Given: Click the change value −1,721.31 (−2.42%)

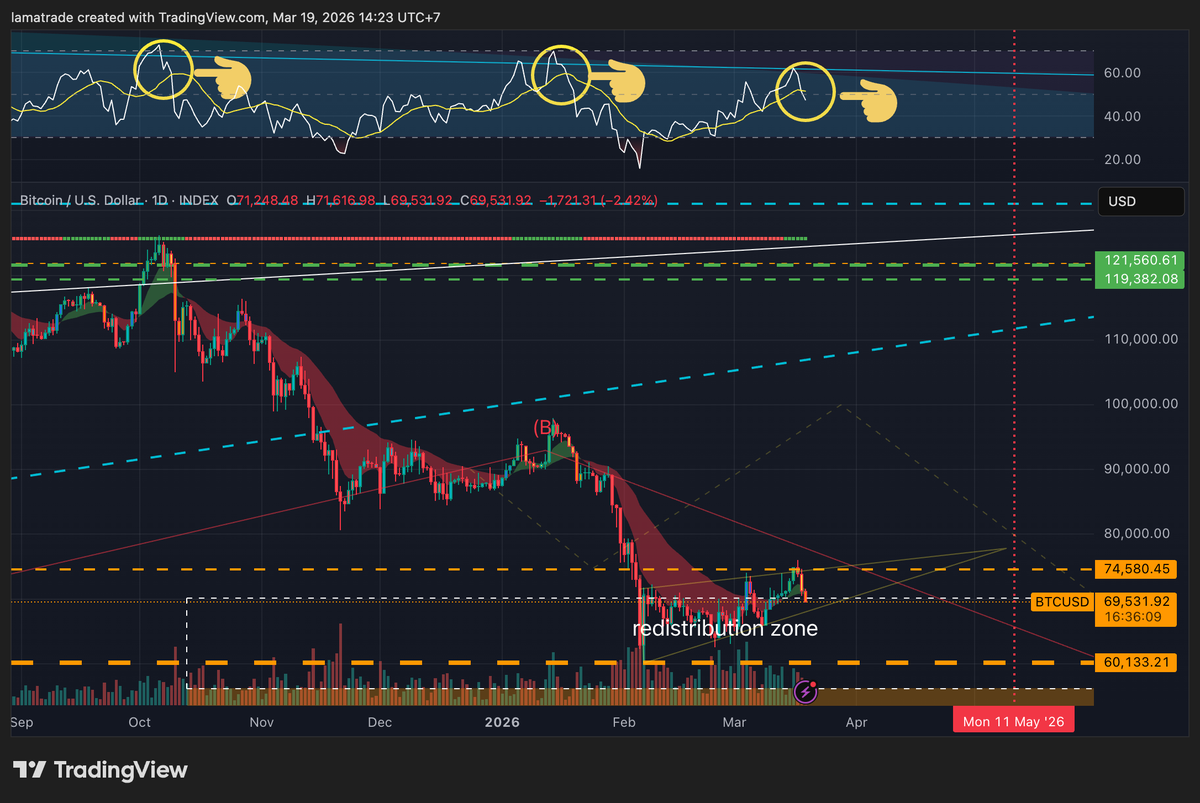Looking at the screenshot, I should coord(600,201).
